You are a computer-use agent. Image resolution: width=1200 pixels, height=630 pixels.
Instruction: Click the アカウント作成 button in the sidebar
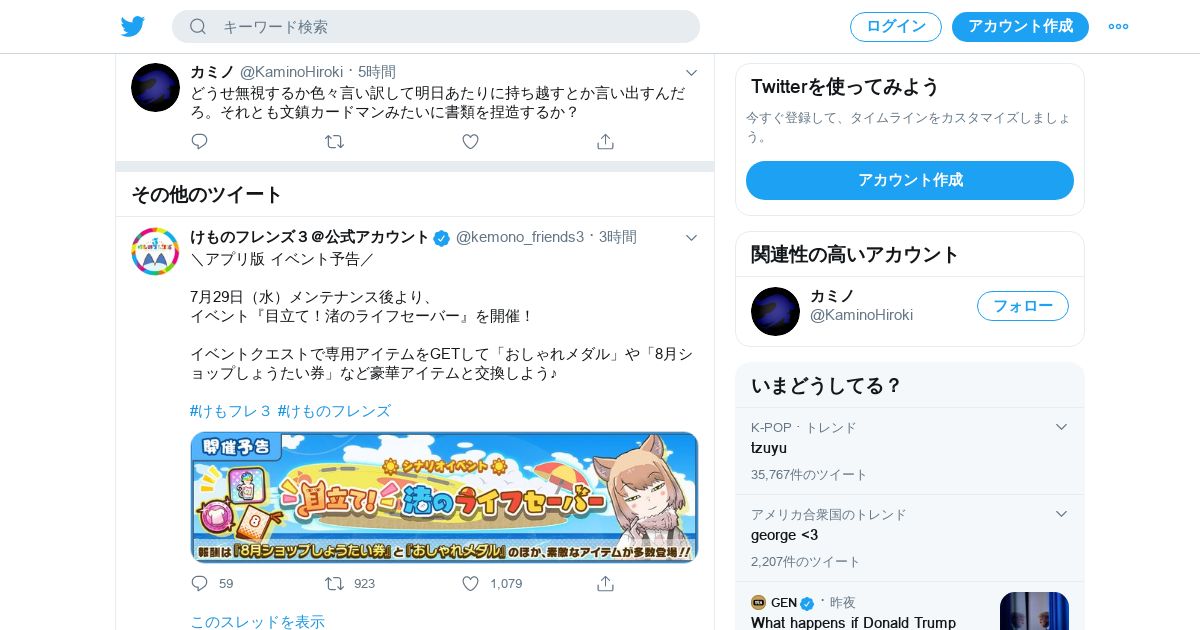(910, 180)
